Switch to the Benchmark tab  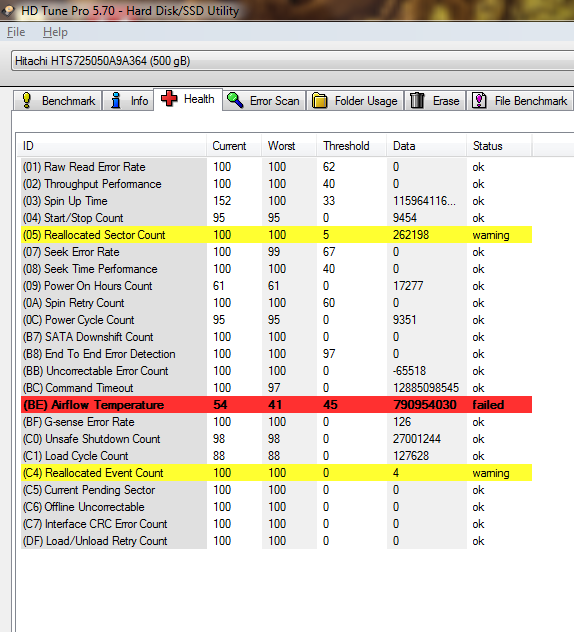click(57, 100)
